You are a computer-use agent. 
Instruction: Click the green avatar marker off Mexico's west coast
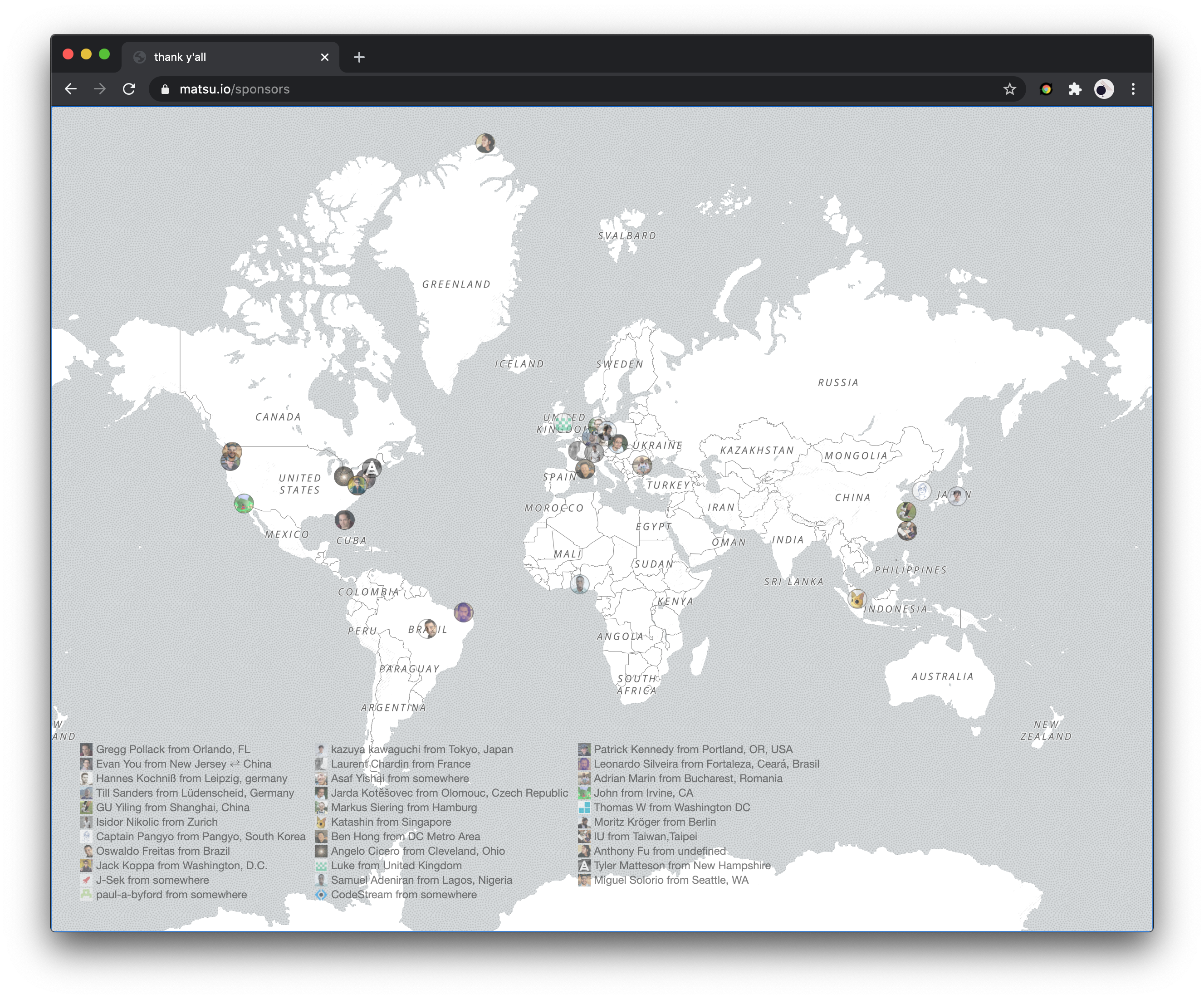[244, 504]
